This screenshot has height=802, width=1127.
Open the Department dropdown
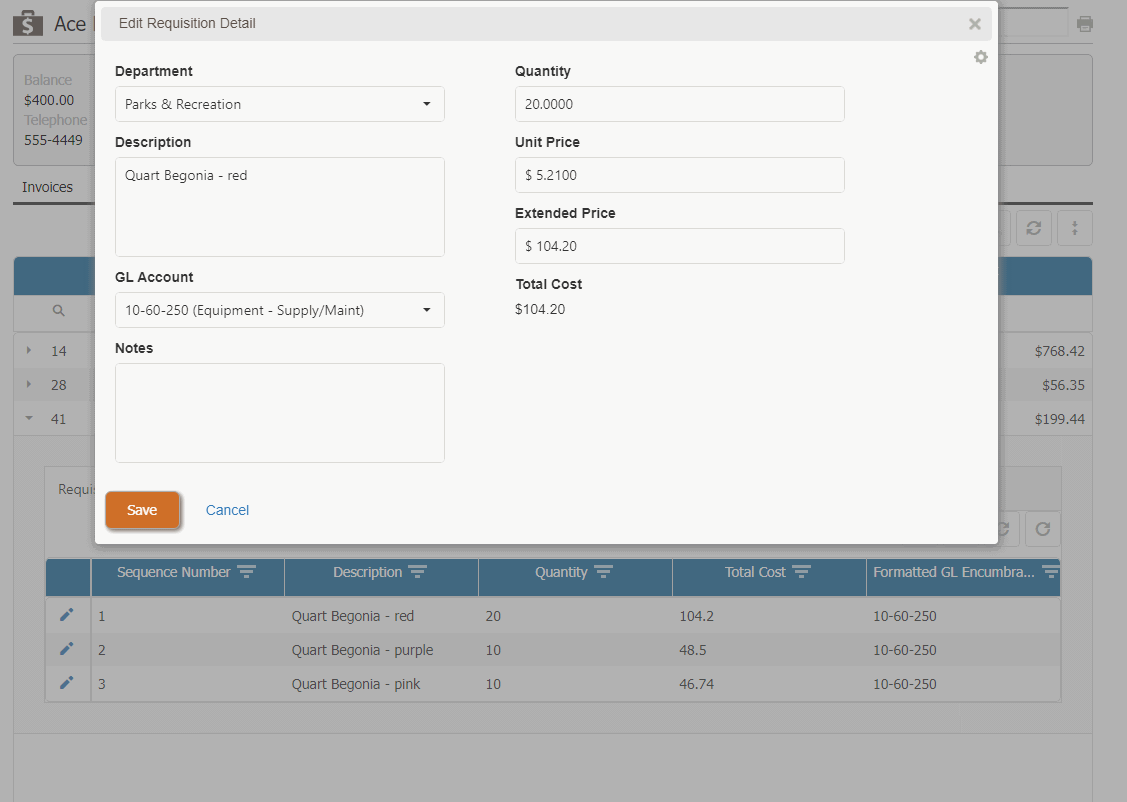click(x=428, y=103)
